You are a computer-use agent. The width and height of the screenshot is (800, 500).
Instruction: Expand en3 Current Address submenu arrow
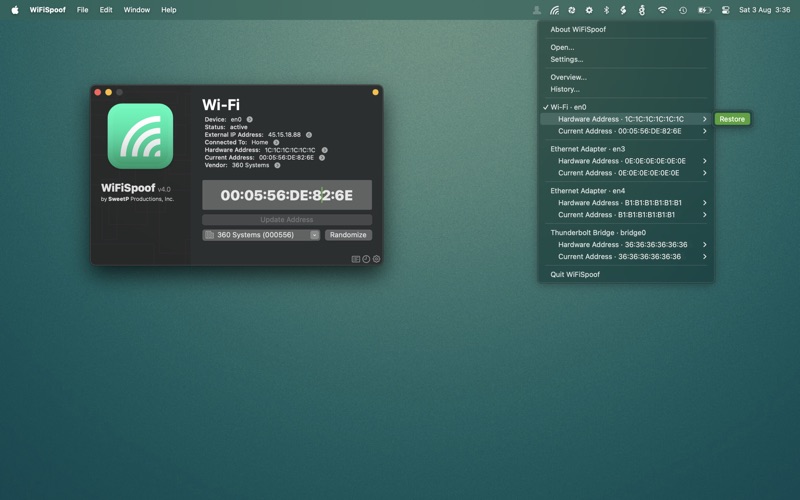[x=705, y=173]
